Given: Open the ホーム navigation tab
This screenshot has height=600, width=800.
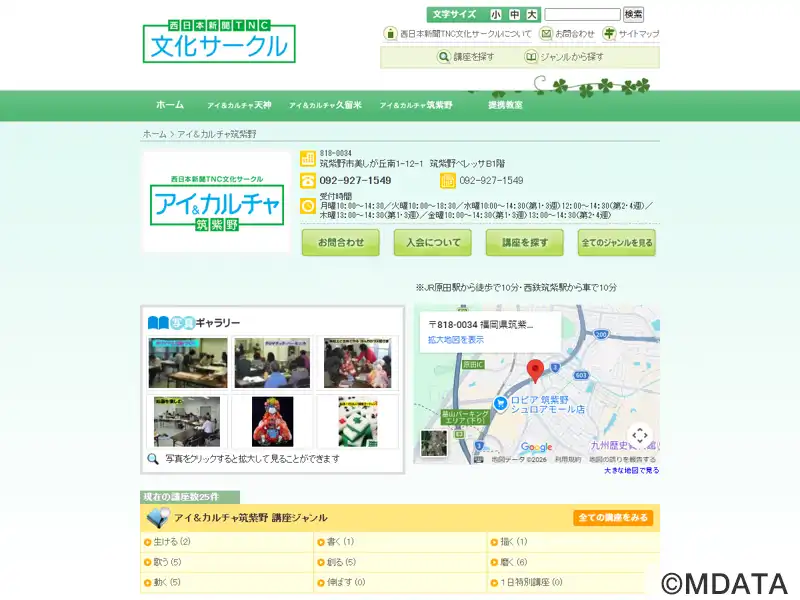Looking at the screenshot, I should coord(170,105).
